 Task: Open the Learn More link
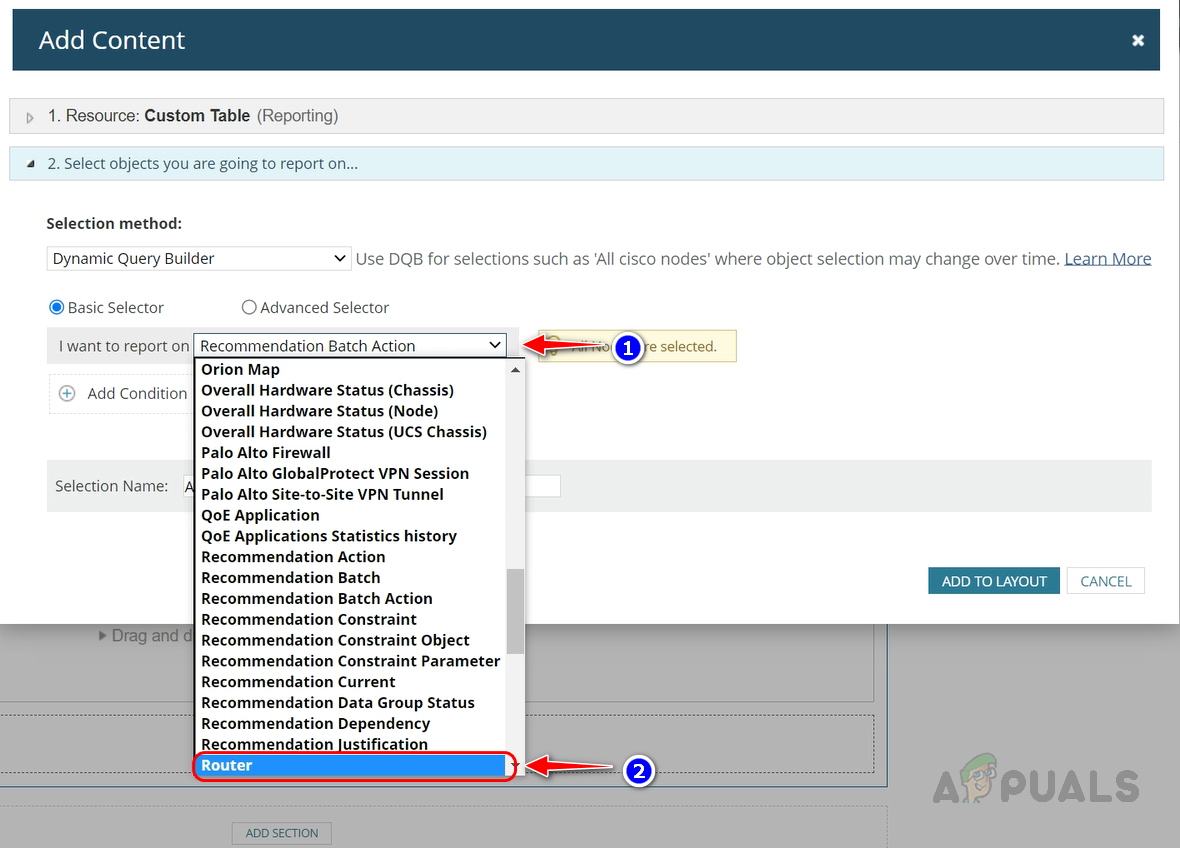[1107, 259]
